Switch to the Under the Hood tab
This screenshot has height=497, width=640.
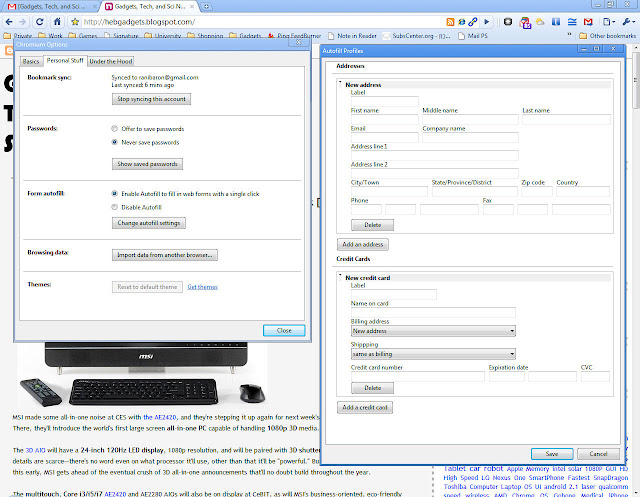pos(111,61)
